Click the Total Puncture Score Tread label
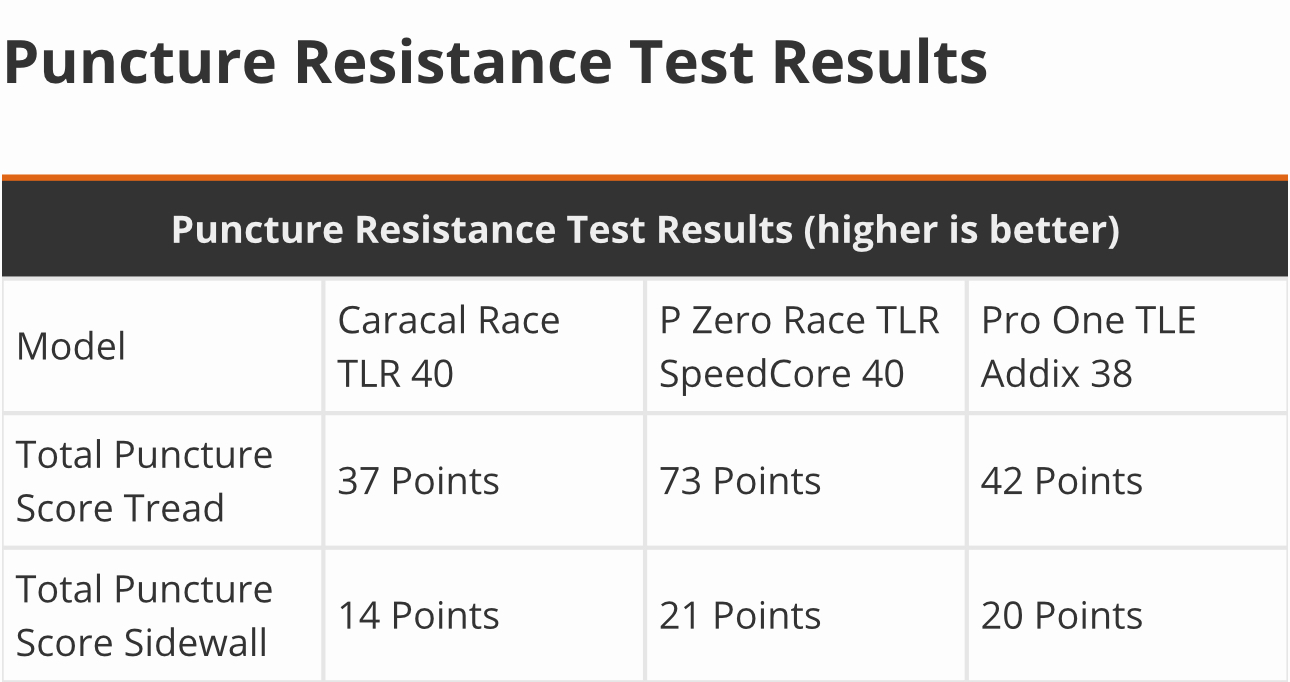The width and height of the screenshot is (1290, 682). (x=144, y=481)
